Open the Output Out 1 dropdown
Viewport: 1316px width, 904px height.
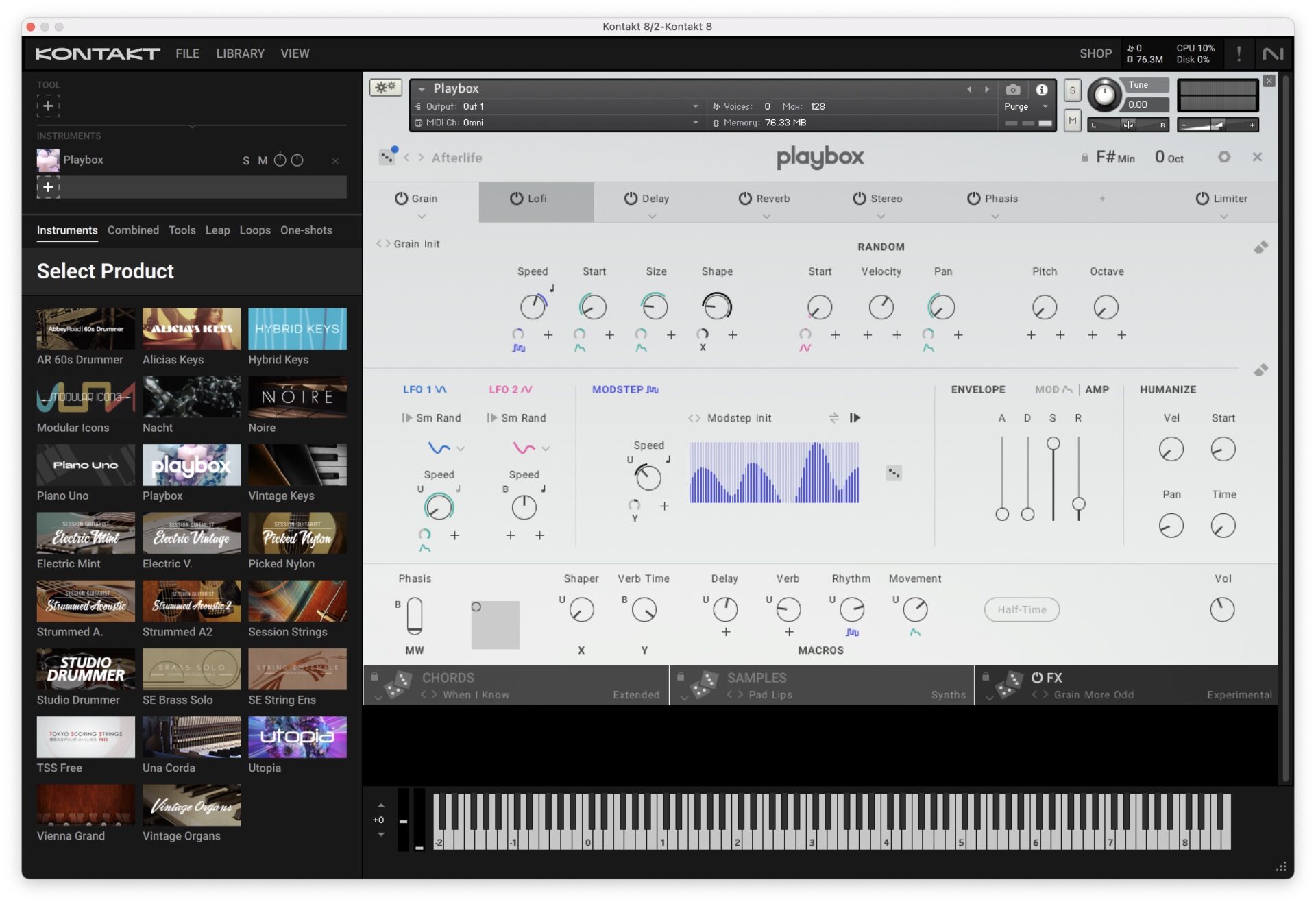click(695, 106)
